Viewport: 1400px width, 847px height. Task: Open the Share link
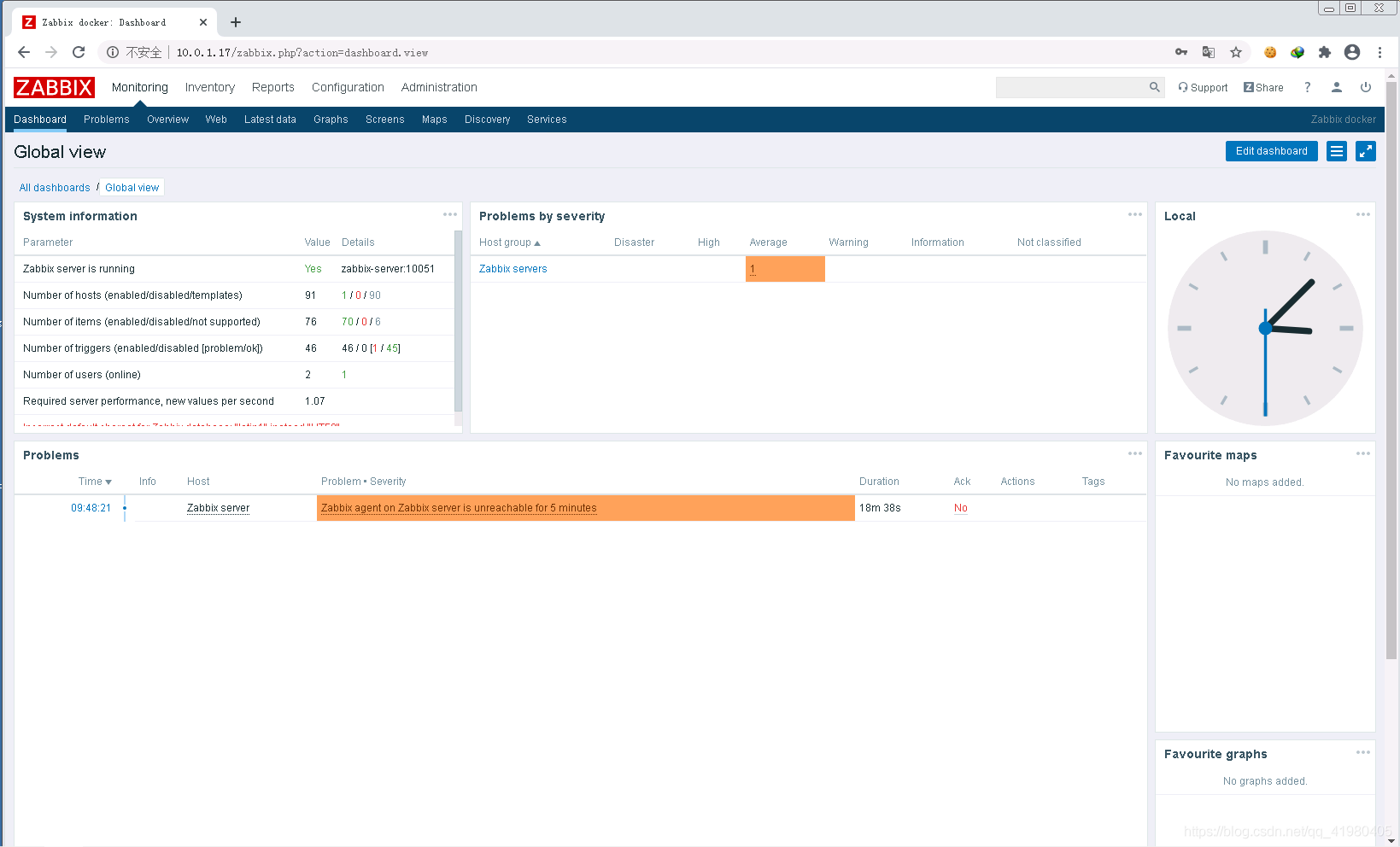tap(1263, 87)
